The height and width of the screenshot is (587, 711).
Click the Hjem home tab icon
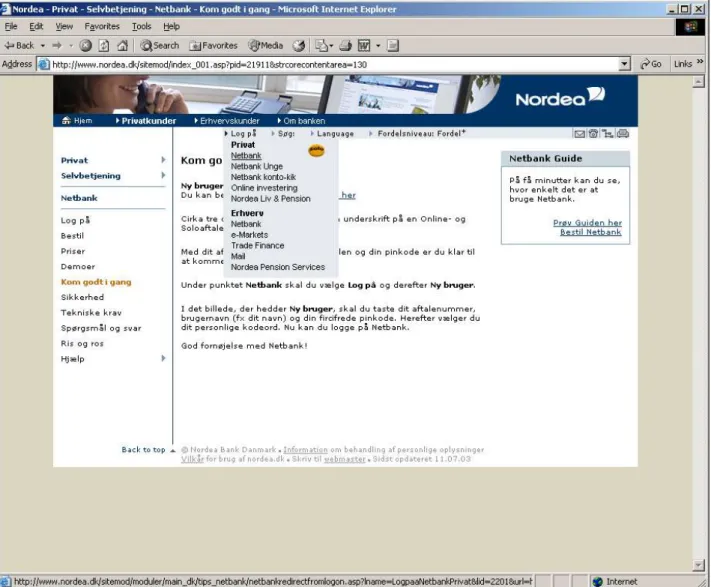pos(66,121)
